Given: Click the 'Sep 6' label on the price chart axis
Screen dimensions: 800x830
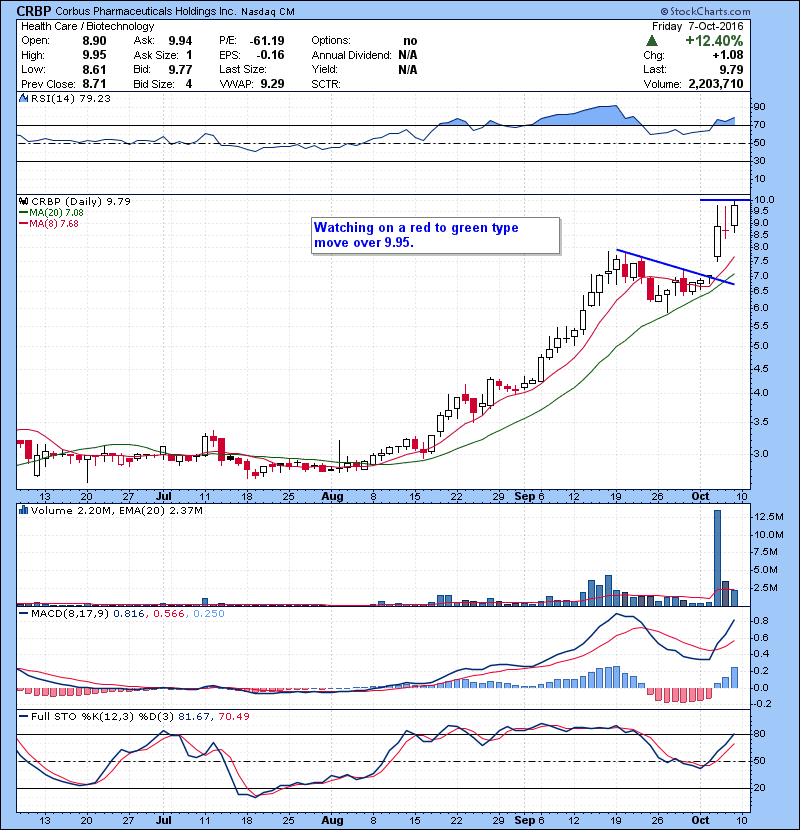Looking at the screenshot, I should 529,497.
